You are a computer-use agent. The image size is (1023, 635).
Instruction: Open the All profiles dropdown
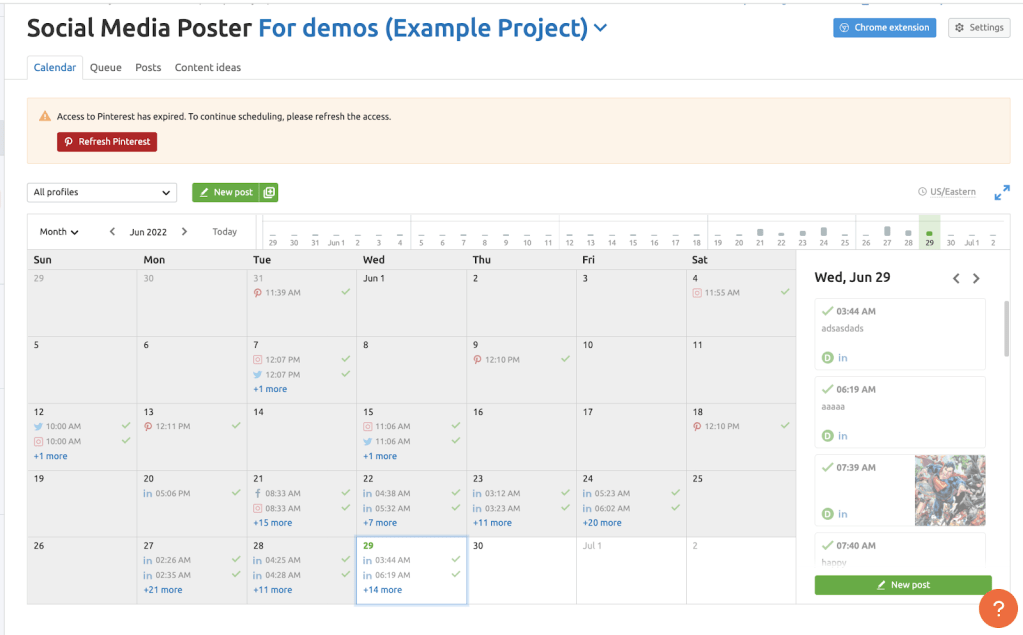click(x=102, y=192)
